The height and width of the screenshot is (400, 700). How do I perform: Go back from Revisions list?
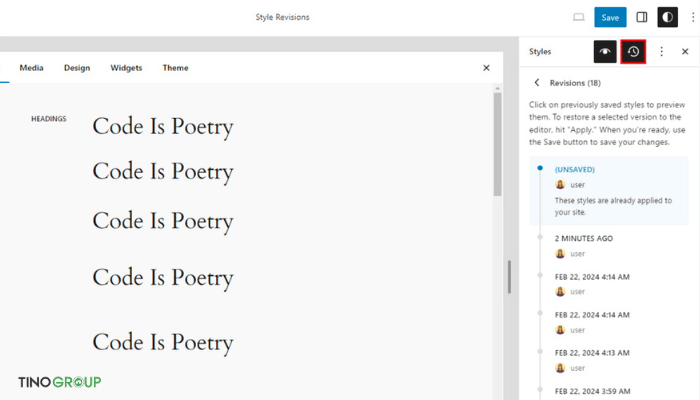coord(537,83)
